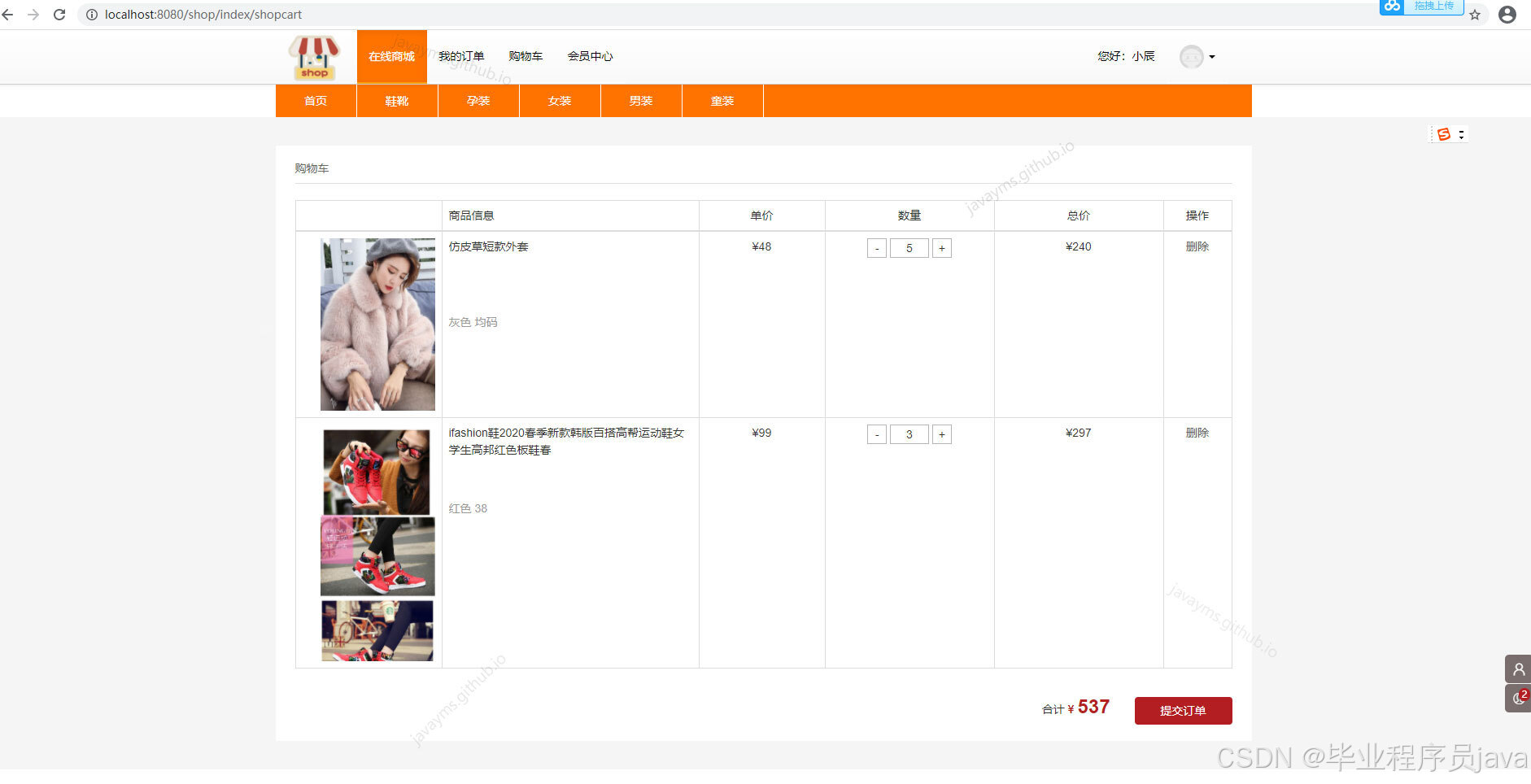Click the 灰色 均码 variant text
The height and width of the screenshot is (784, 1531).
pos(473,322)
